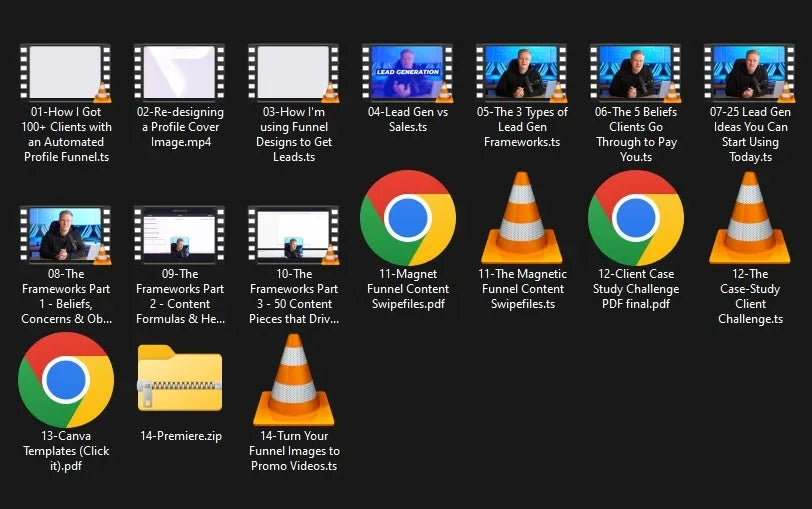The height and width of the screenshot is (509, 812).
Task: Select the 14-Premiere.zip folder icon
Action: [180, 378]
